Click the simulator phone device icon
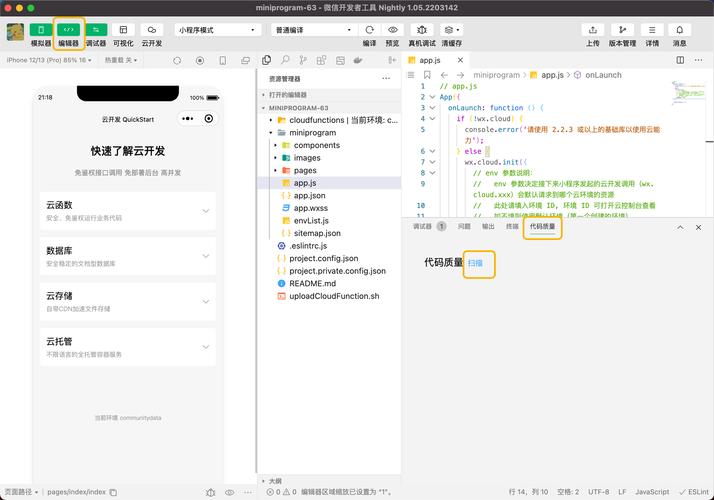The image size is (714, 500). [x=223, y=61]
